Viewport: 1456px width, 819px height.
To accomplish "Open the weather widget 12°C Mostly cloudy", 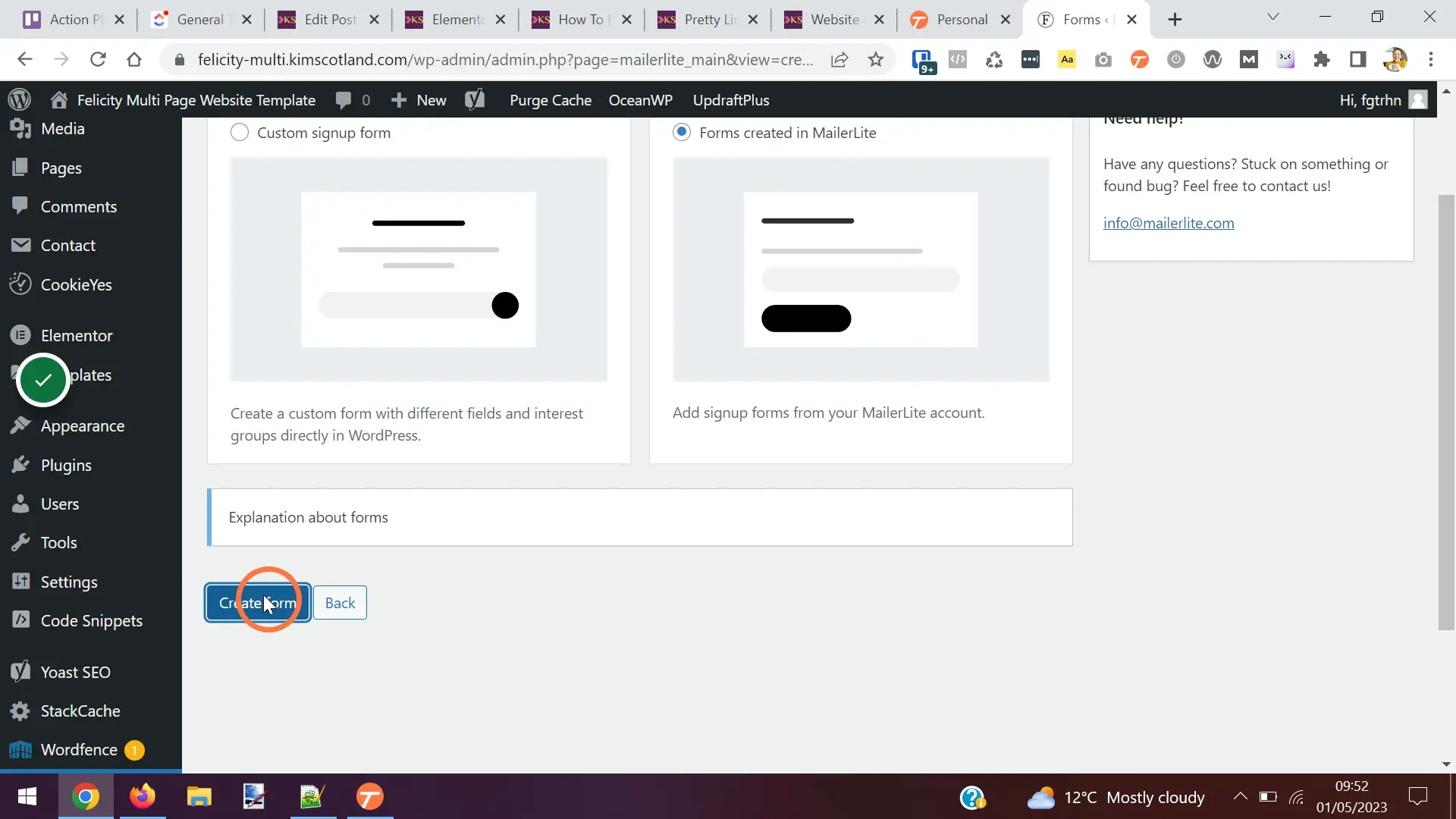I will pos(1115,797).
